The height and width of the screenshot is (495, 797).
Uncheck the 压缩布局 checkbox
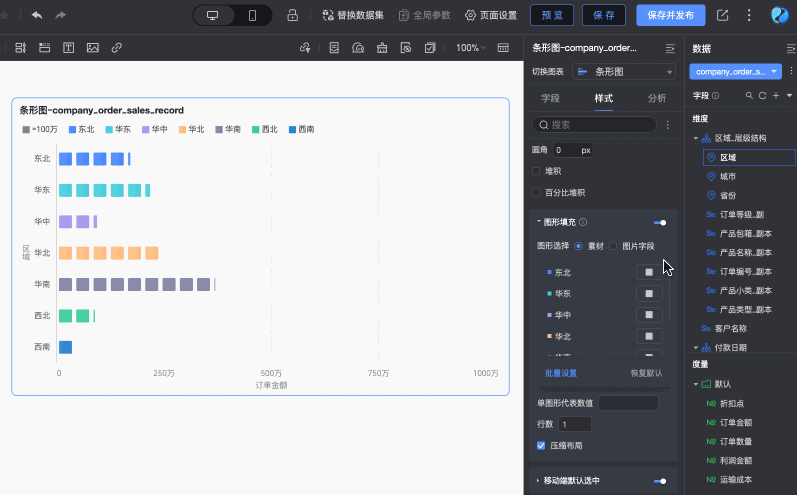[x=541, y=445]
